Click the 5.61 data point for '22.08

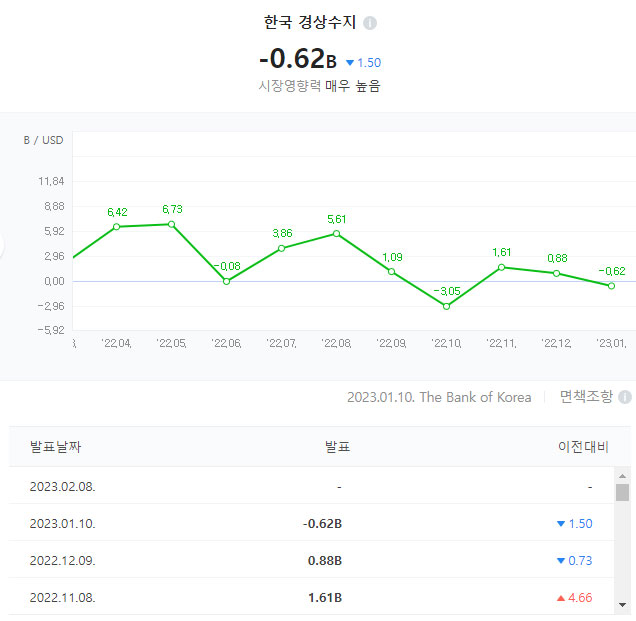click(x=337, y=234)
